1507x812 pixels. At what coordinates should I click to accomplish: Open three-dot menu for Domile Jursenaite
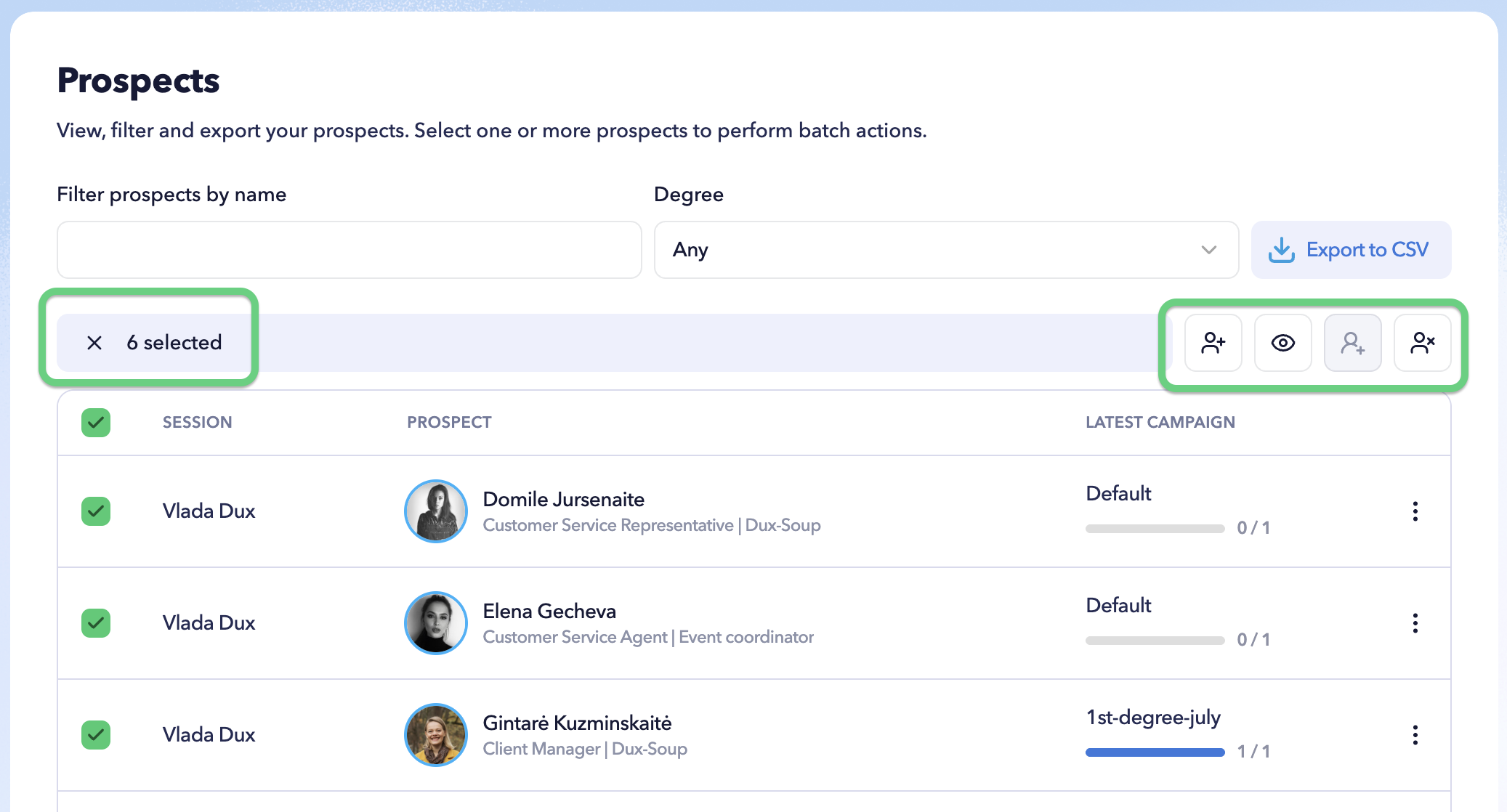coord(1415,511)
